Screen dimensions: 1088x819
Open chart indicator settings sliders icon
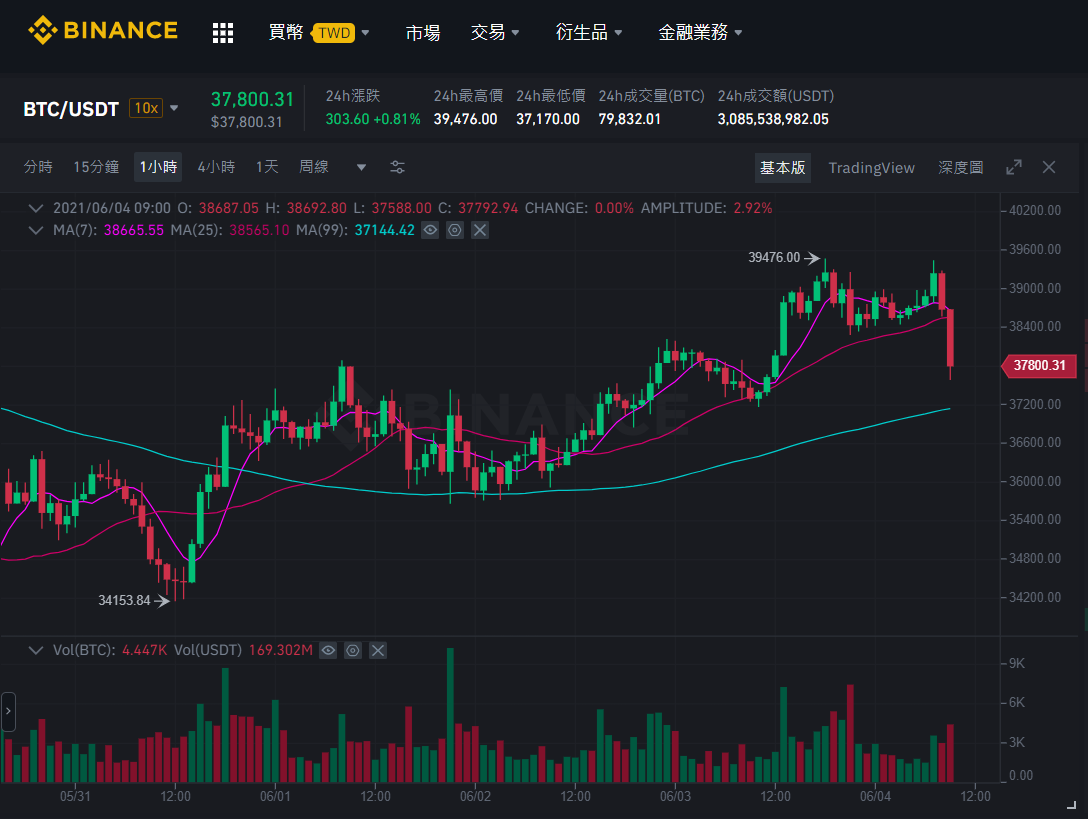(398, 167)
